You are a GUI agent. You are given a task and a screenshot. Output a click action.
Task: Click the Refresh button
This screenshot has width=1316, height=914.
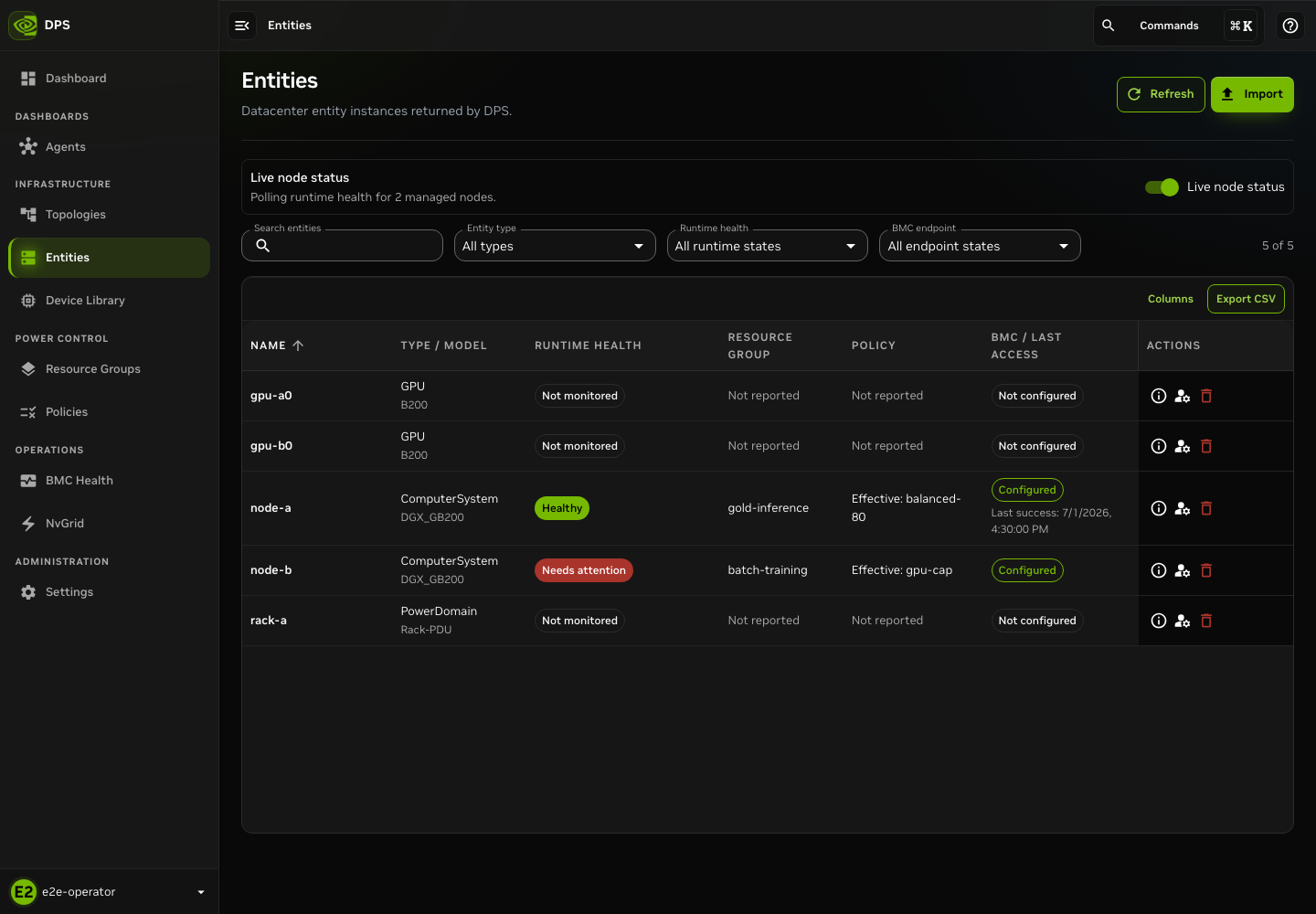1161,94
